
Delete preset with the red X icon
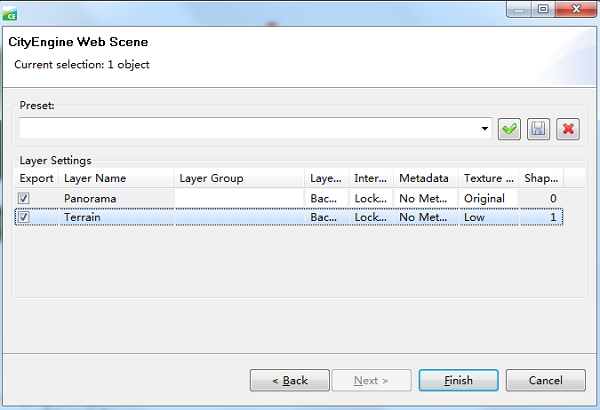tap(568, 129)
